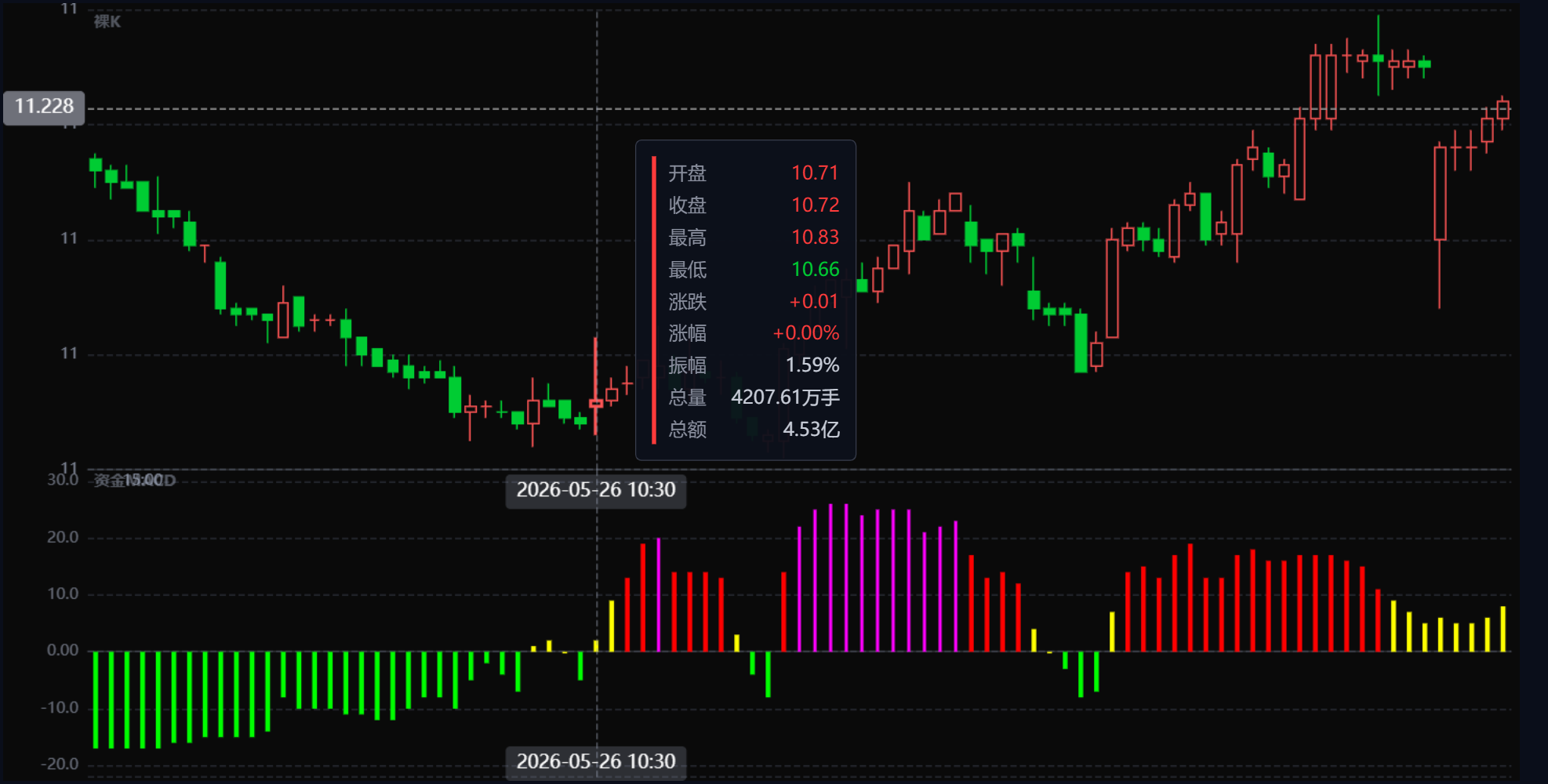Image resolution: width=1548 pixels, height=784 pixels.
Task: Click the 最高 value 10.83
Action: point(815,238)
